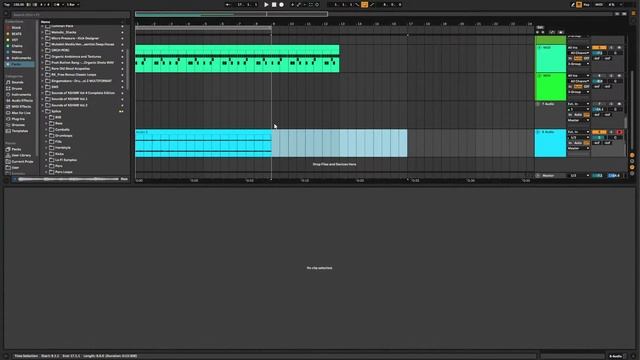The image size is (640, 360).
Task: Toggle the Follow button in transport
Action: coord(228,4)
